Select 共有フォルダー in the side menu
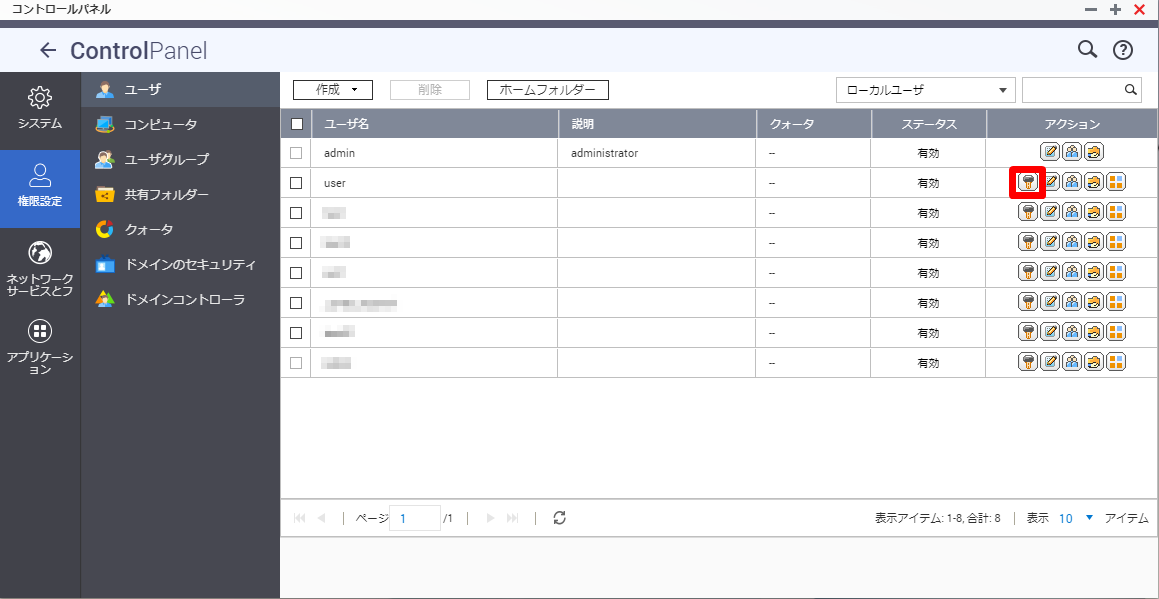 click(x=180, y=194)
